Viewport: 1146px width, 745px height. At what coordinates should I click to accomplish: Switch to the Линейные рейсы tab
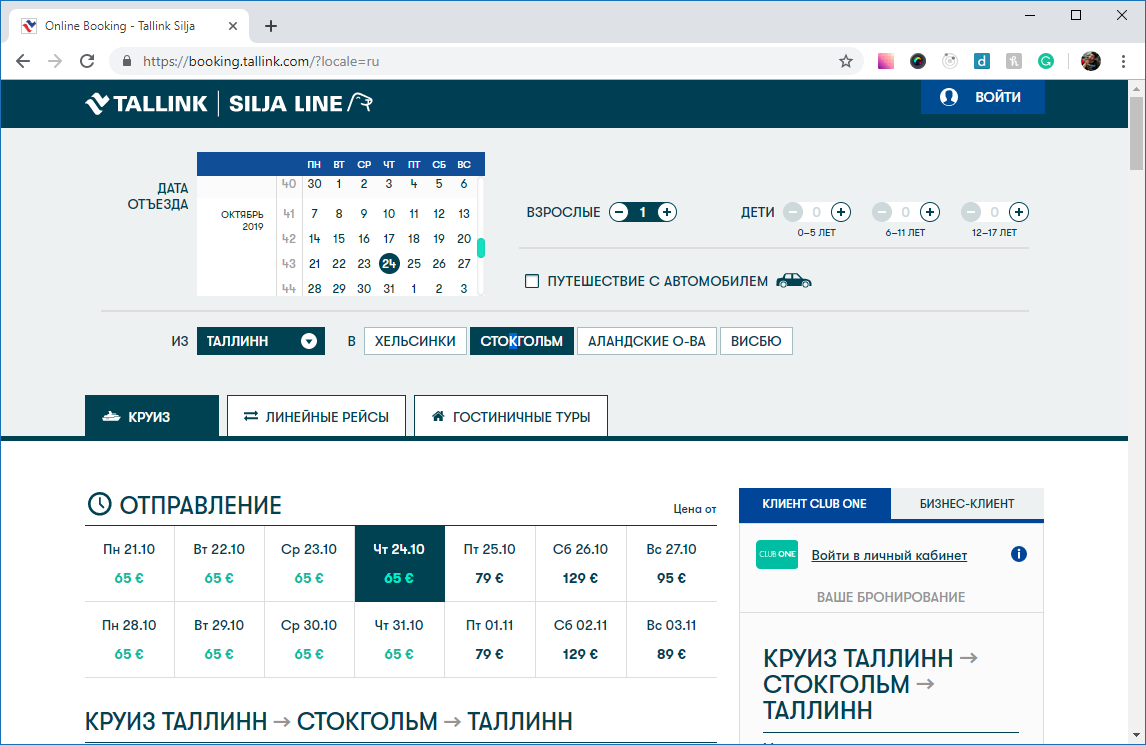(x=316, y=417)
